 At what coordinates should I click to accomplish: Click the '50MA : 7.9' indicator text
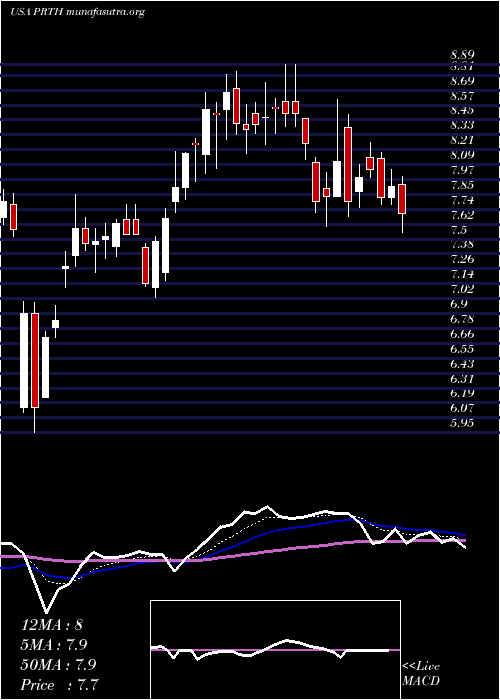[58, 665]
